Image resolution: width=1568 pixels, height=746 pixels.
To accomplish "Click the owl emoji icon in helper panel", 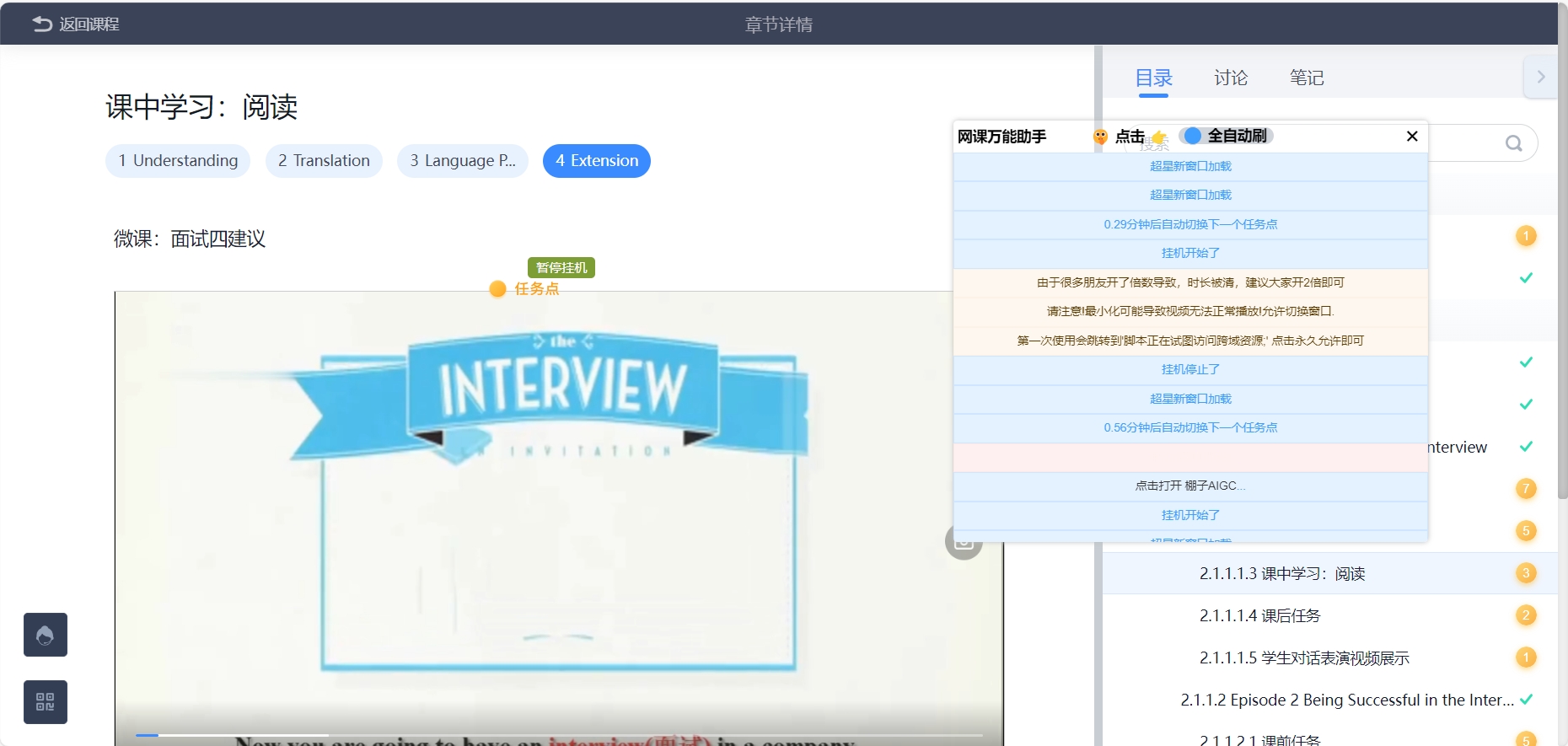I will pyautogui.click(x=1100, y=137).
